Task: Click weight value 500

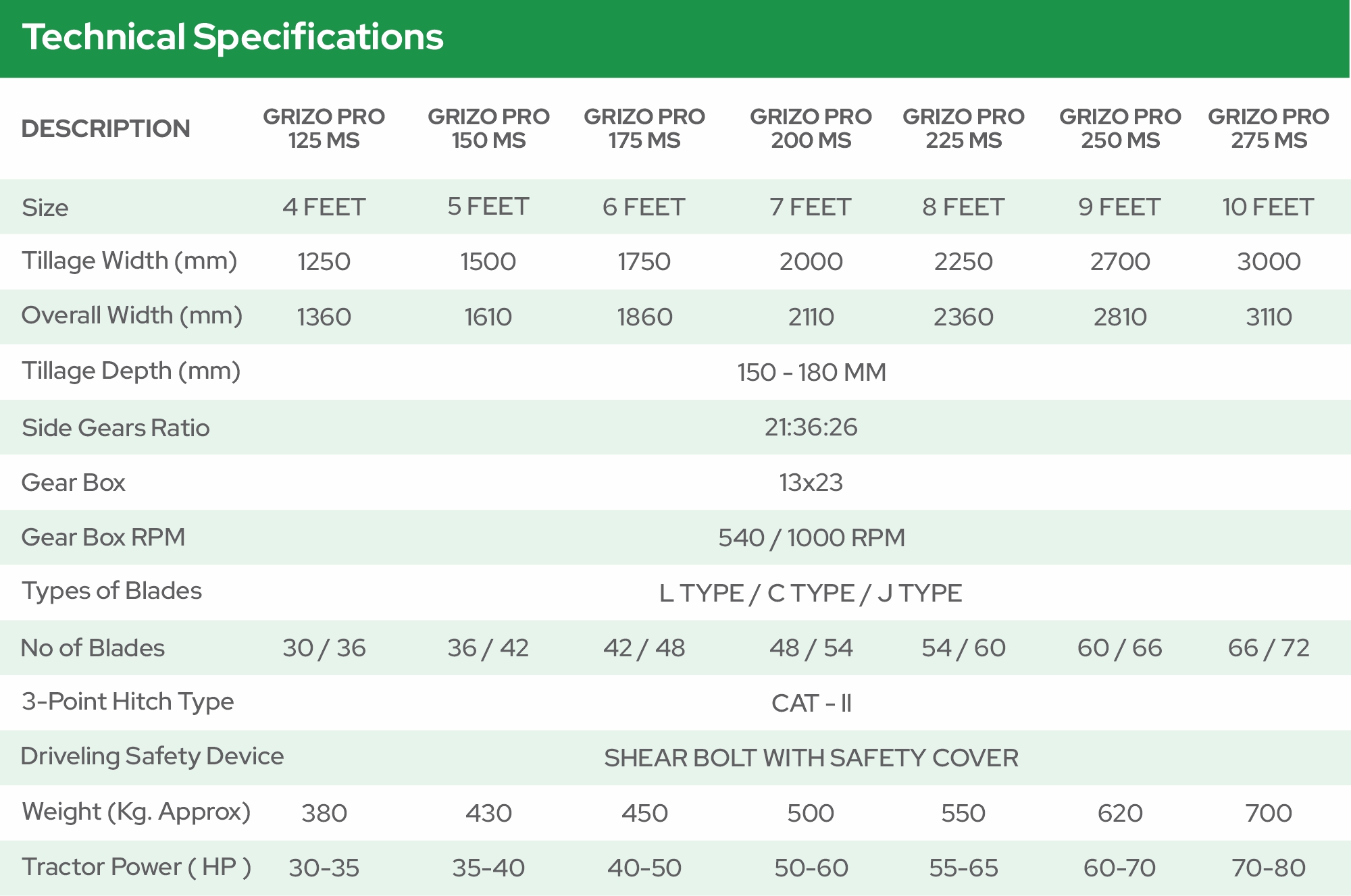Action: pos(811,813)
